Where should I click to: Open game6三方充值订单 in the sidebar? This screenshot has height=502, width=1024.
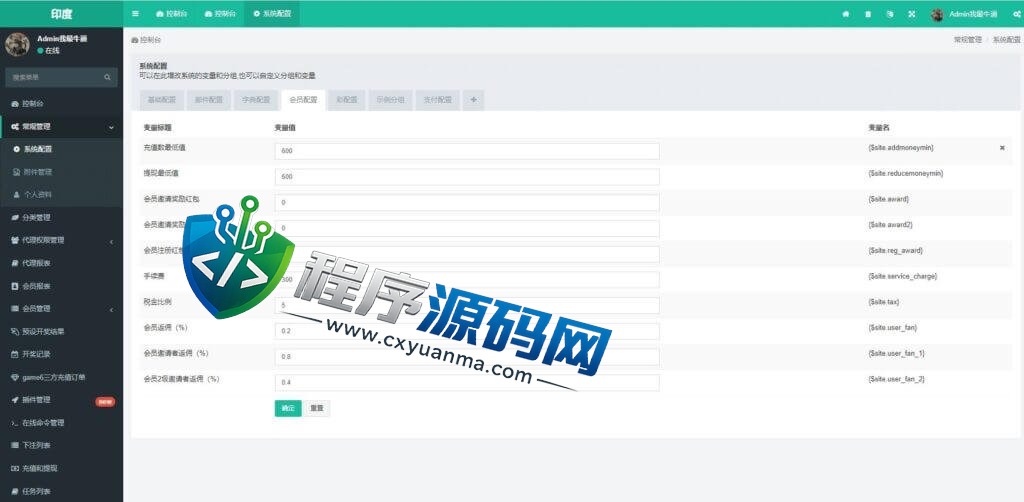(61, 377)
